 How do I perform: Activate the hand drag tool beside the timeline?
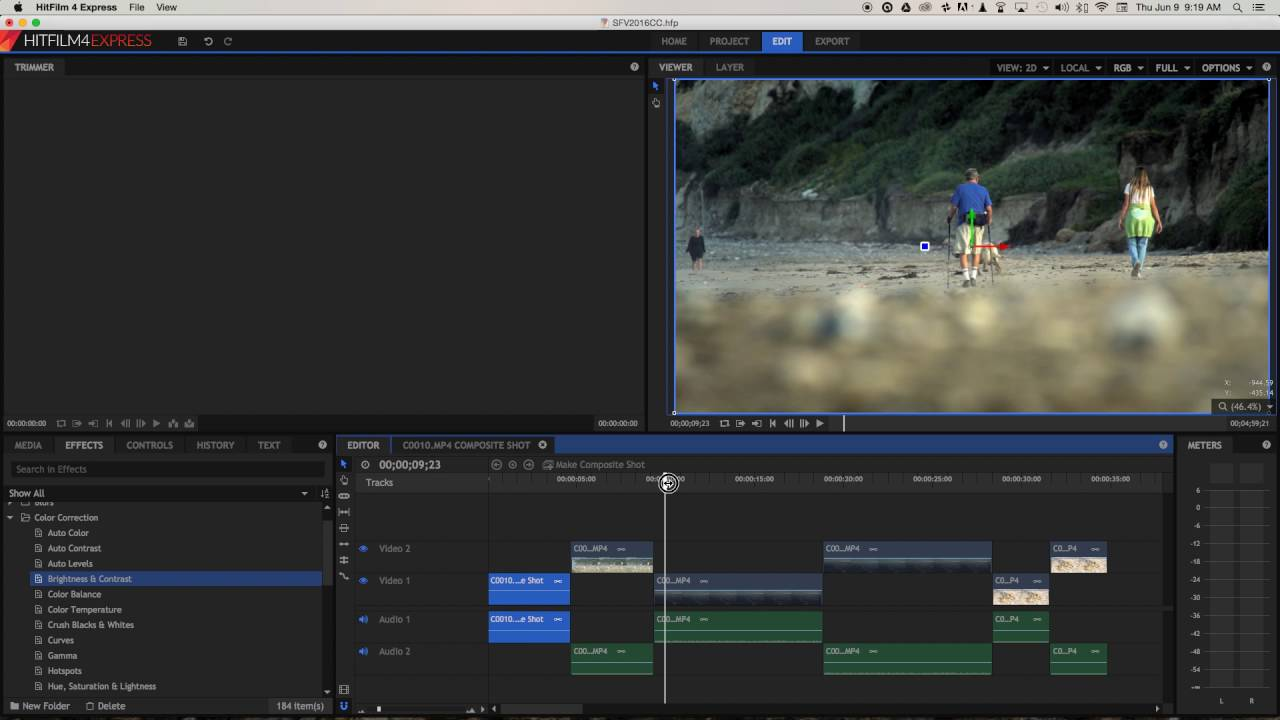point(343,480)
